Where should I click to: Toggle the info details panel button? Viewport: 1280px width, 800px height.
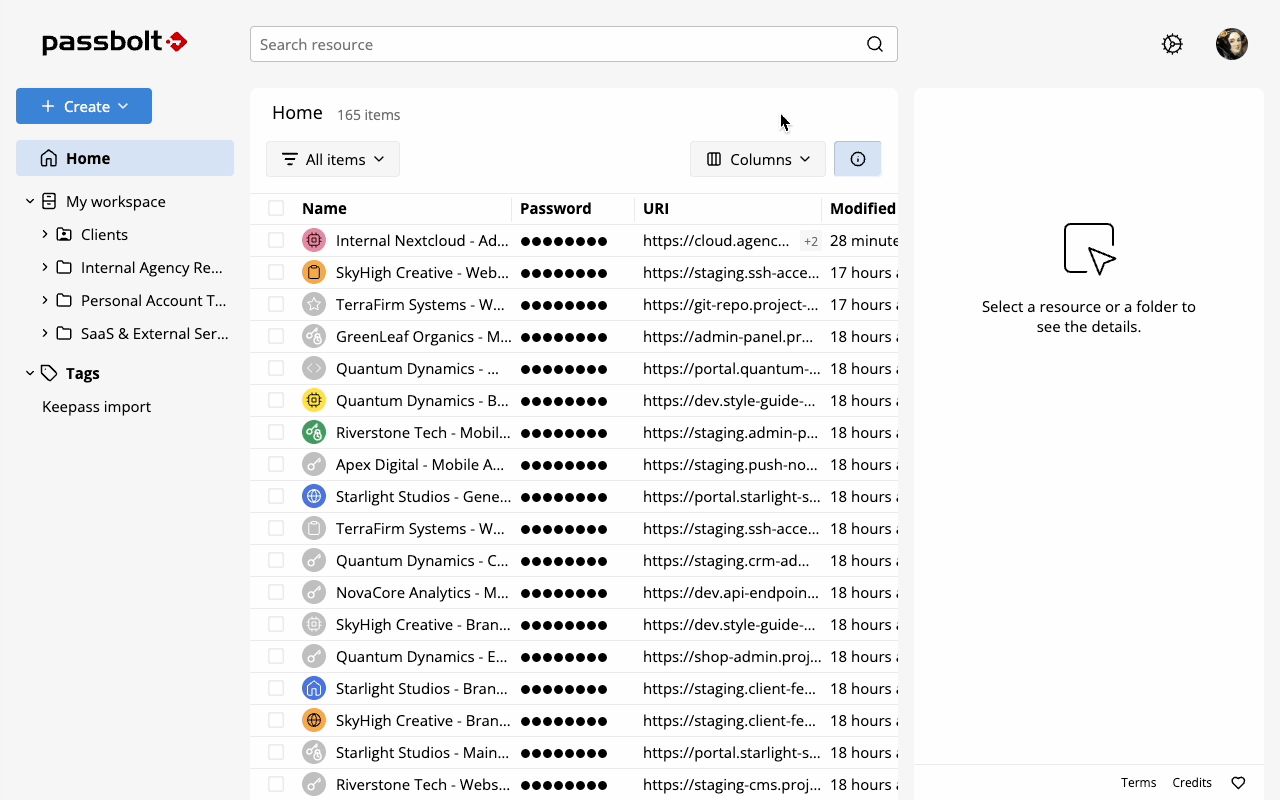pos(858,159)
